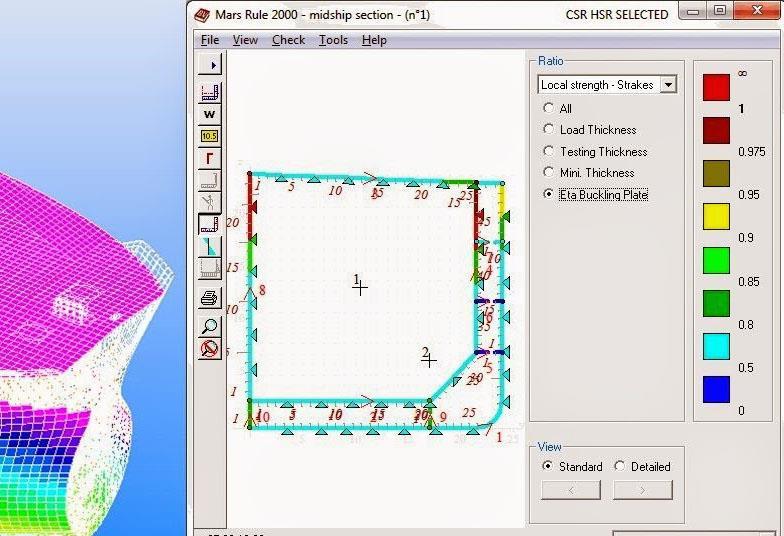This screenshot has height=536, width=784.
Task: Click the next arrow button under View
Action: [x=642, y=490]
